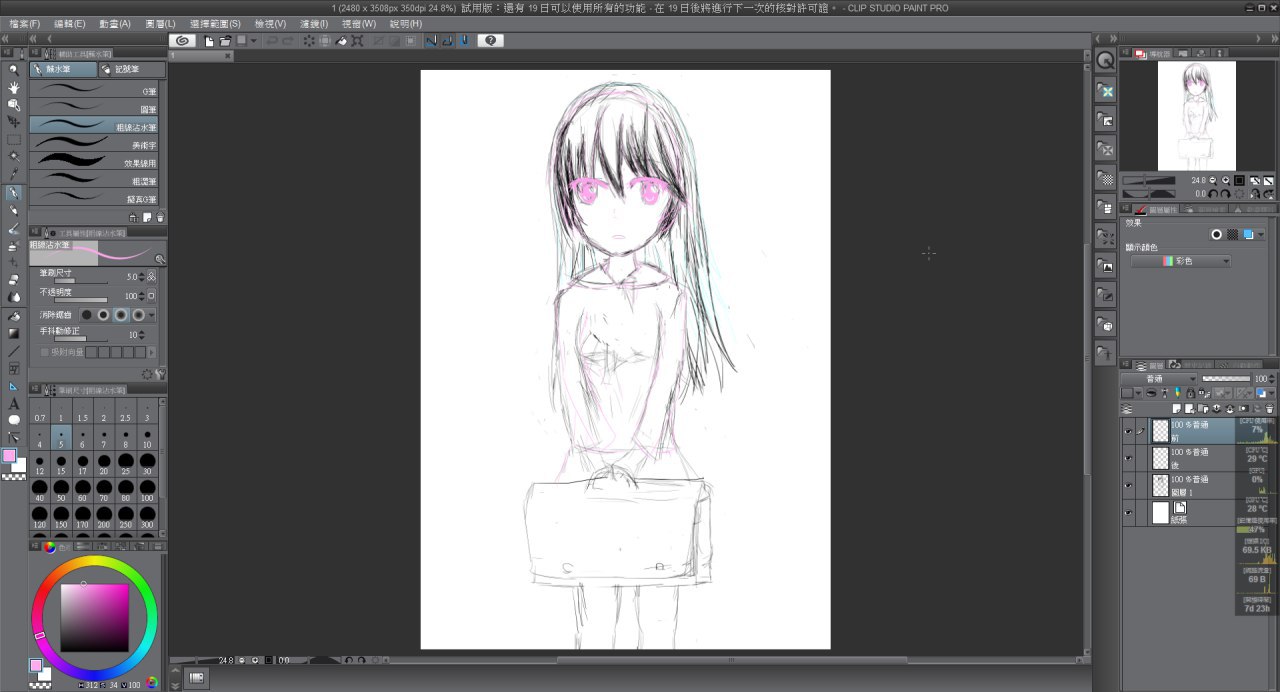Click the pink main color swatch
The height and width of the screenshot is (692, 1280).
pyautogui.click(x=9, y=456)
